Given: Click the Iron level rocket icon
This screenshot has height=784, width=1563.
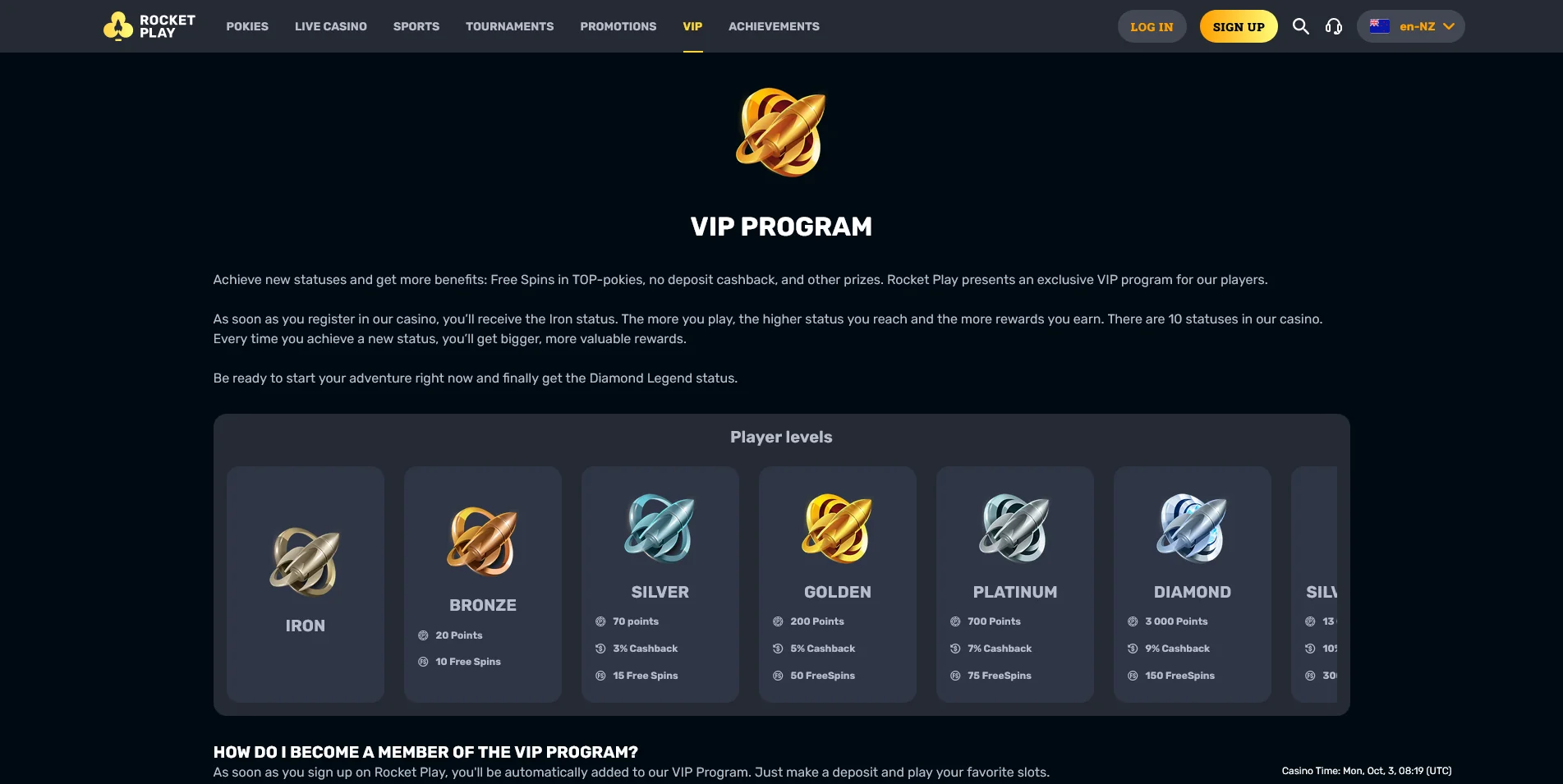Looking at the screenshot, I should click(x=305, y=562).
